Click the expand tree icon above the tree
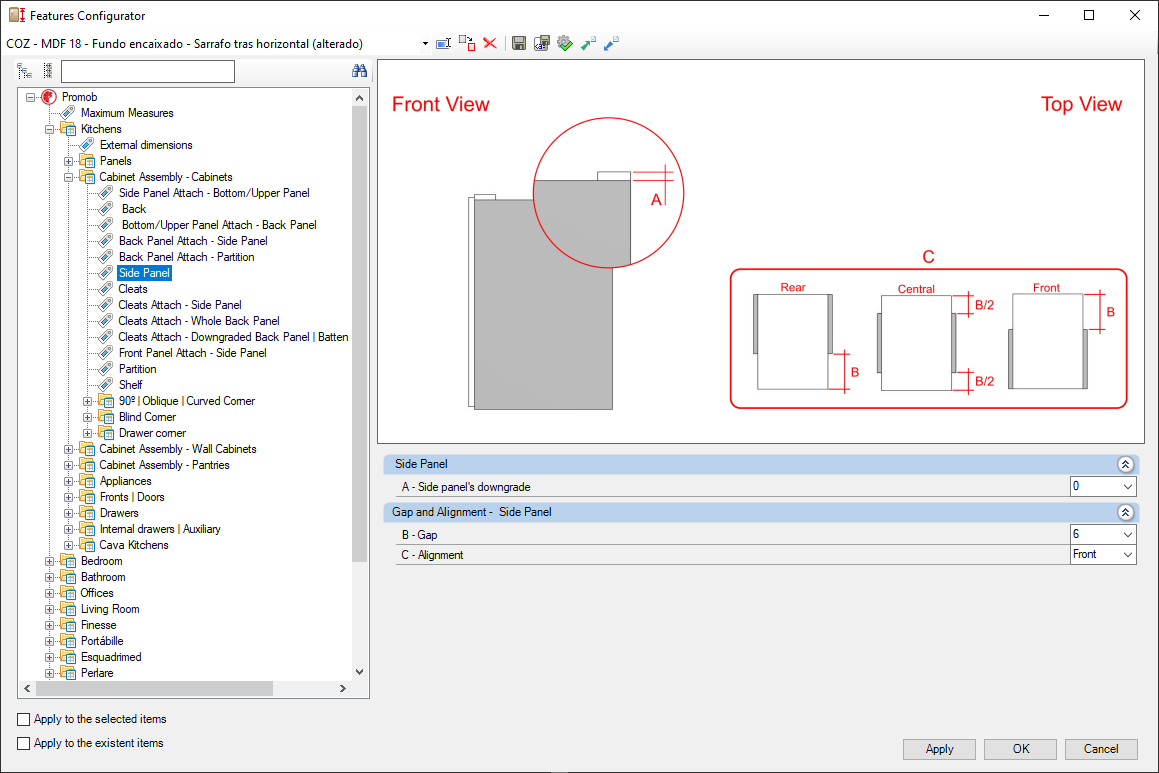 point(25,71)
